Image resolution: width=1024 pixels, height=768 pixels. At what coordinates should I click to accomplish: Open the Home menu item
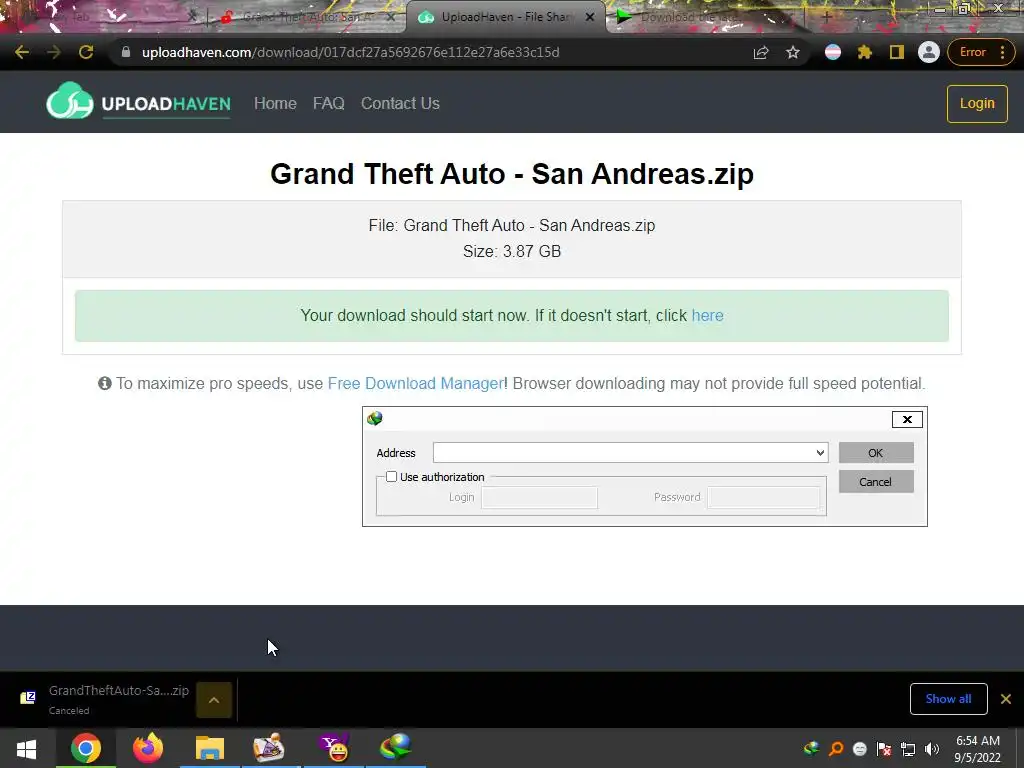pos(275,103)
